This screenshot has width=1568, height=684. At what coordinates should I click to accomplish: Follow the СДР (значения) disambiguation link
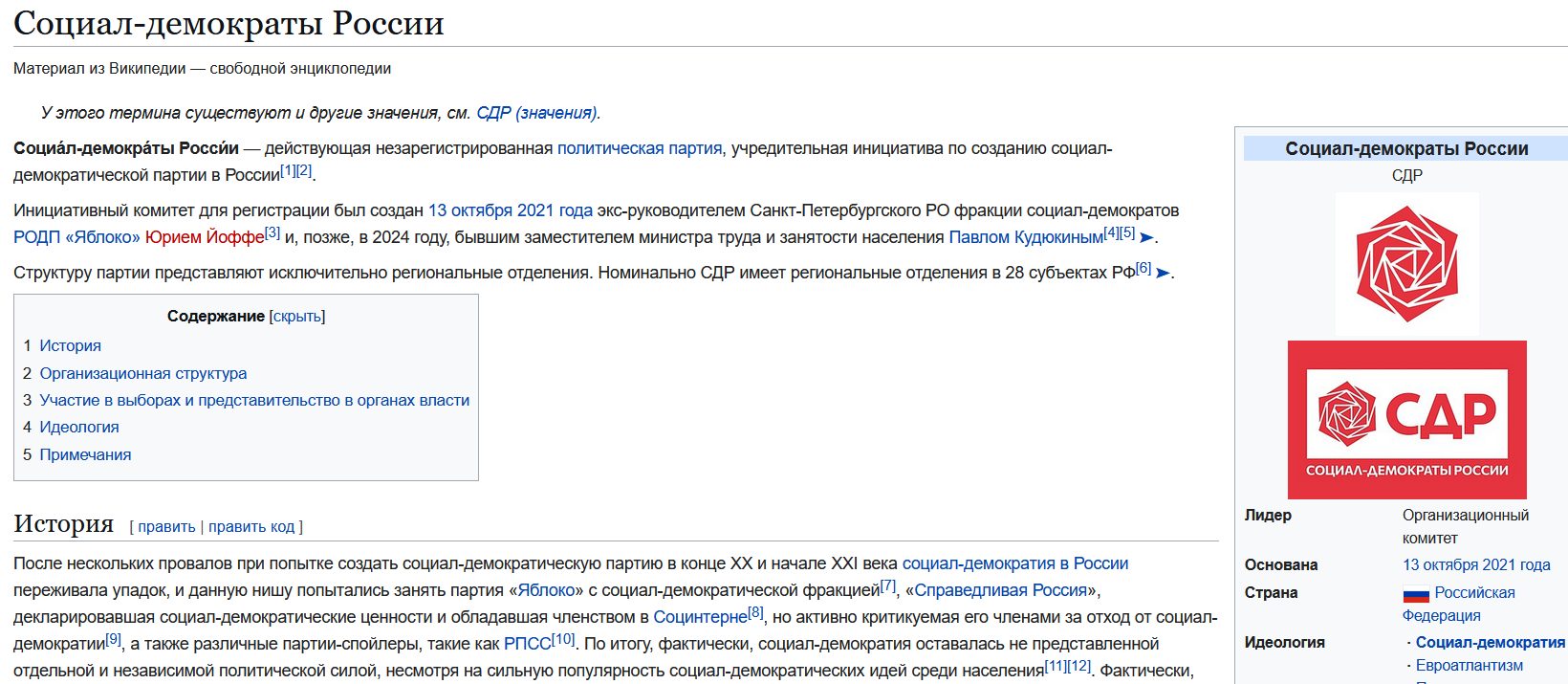[x=536, y=113]
